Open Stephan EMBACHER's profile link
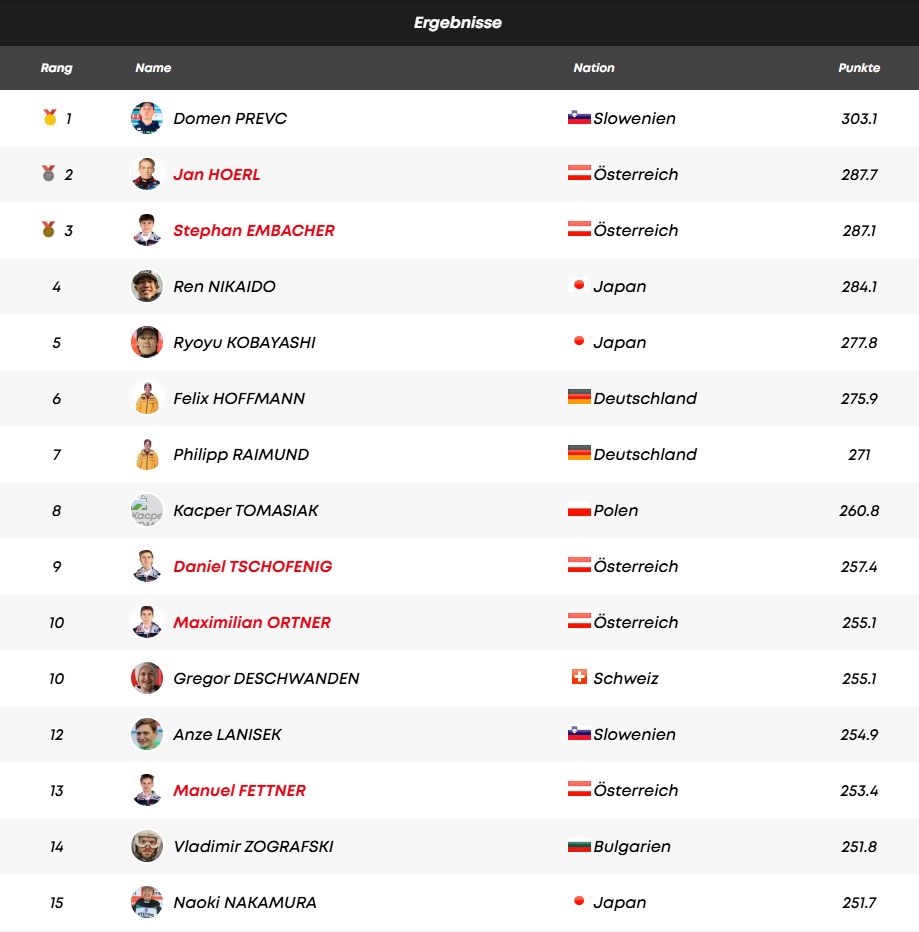The width and height of the screenshot is (919, 932). click(254, 230)
